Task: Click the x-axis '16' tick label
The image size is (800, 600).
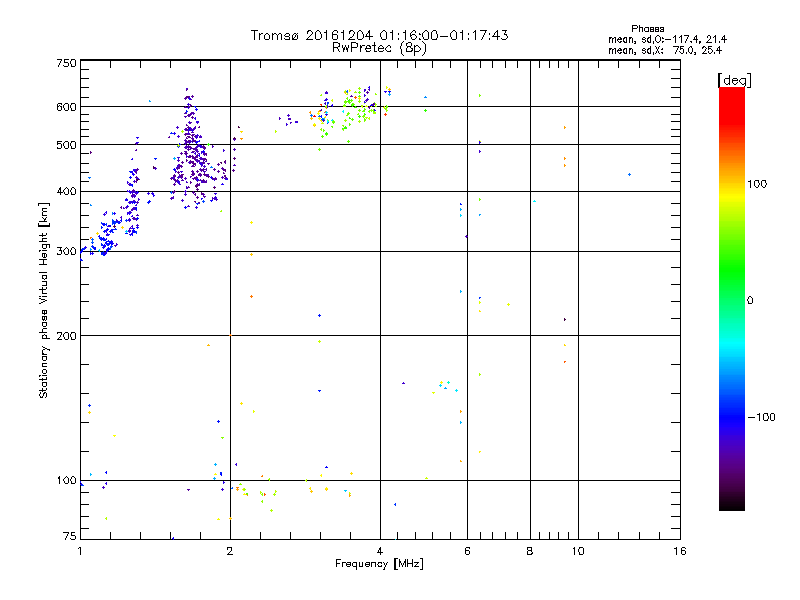Action: click(x=680, y=551)
